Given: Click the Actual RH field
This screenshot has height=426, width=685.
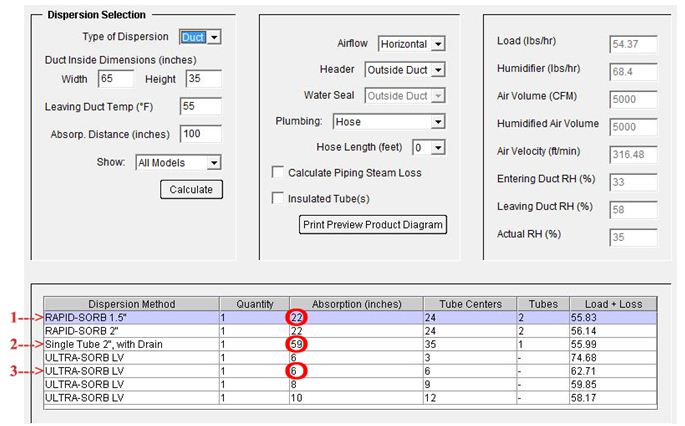Looking at the screenshot, I should pos(633,237).
